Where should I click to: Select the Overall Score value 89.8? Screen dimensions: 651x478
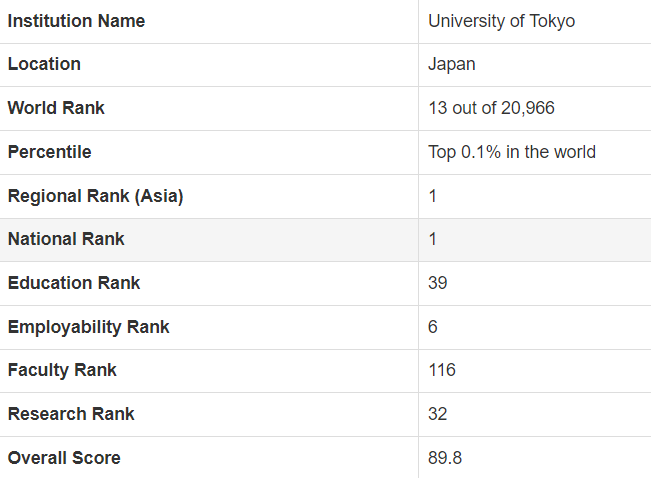(445, 458)
